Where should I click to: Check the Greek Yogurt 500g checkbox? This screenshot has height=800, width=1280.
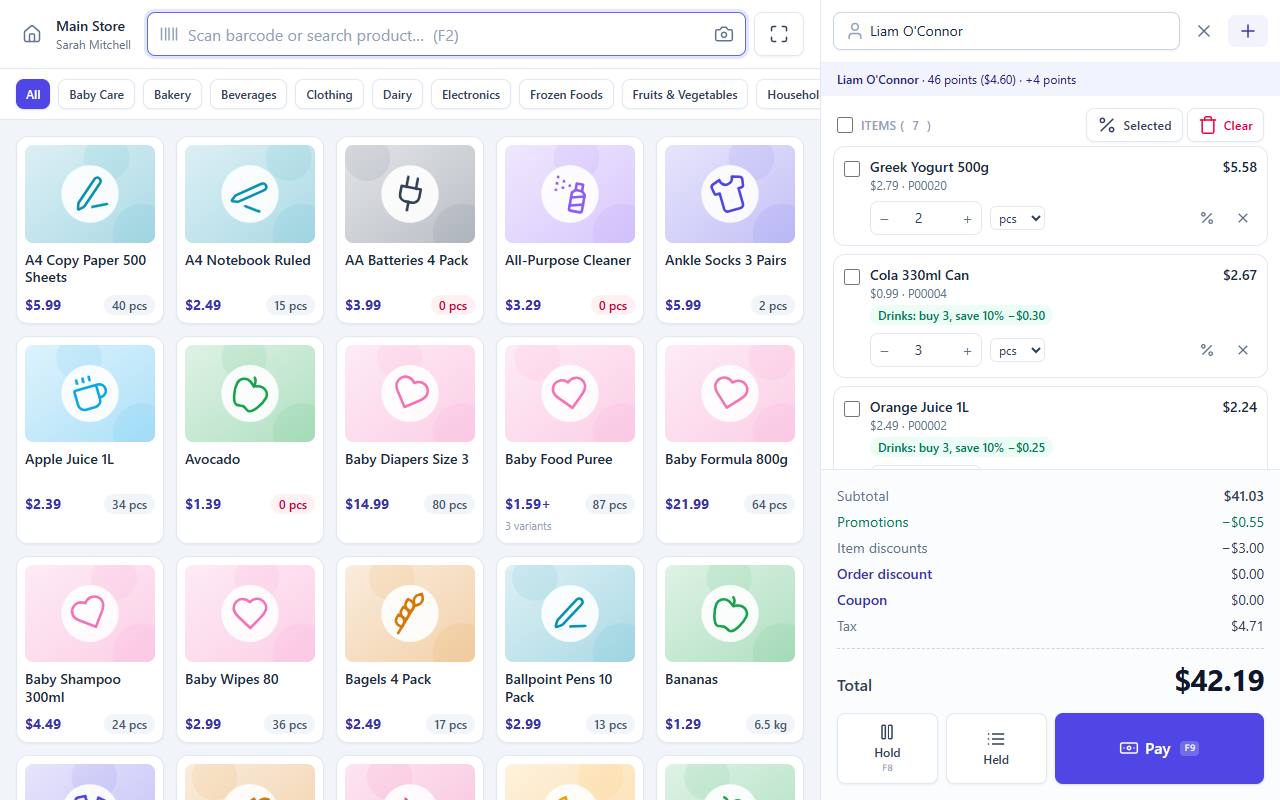852,169
